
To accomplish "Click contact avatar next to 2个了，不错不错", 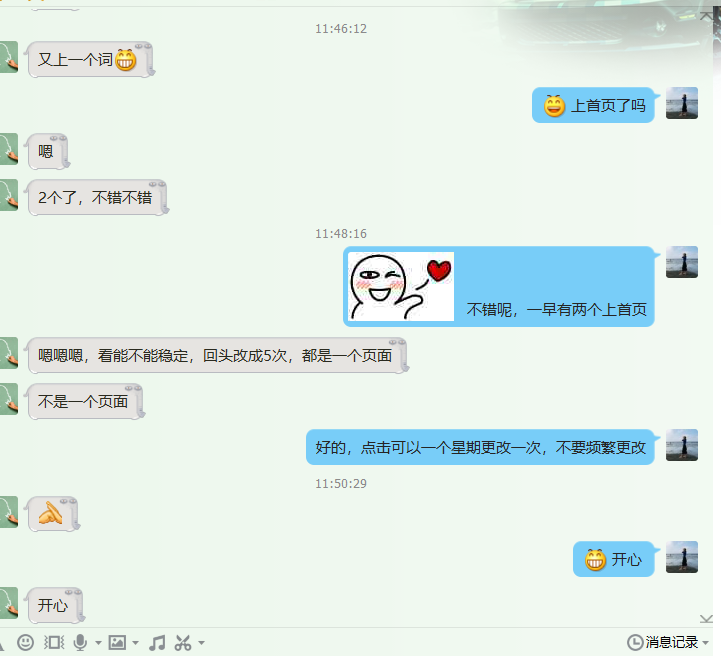I will coord(8,195).
